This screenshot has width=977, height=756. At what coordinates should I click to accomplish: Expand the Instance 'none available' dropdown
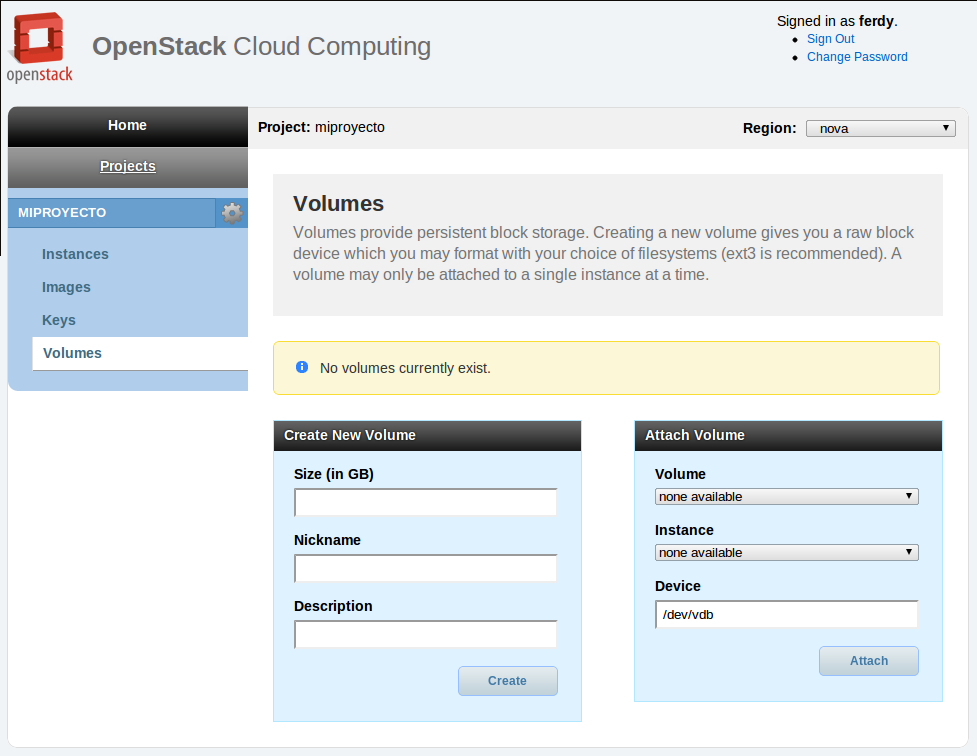[x=786, y=553]
